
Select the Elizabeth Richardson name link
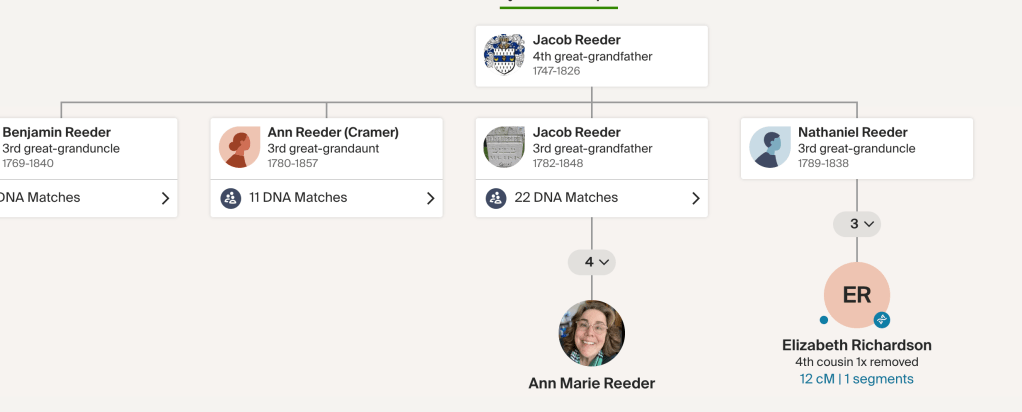(x=856, y=345)
